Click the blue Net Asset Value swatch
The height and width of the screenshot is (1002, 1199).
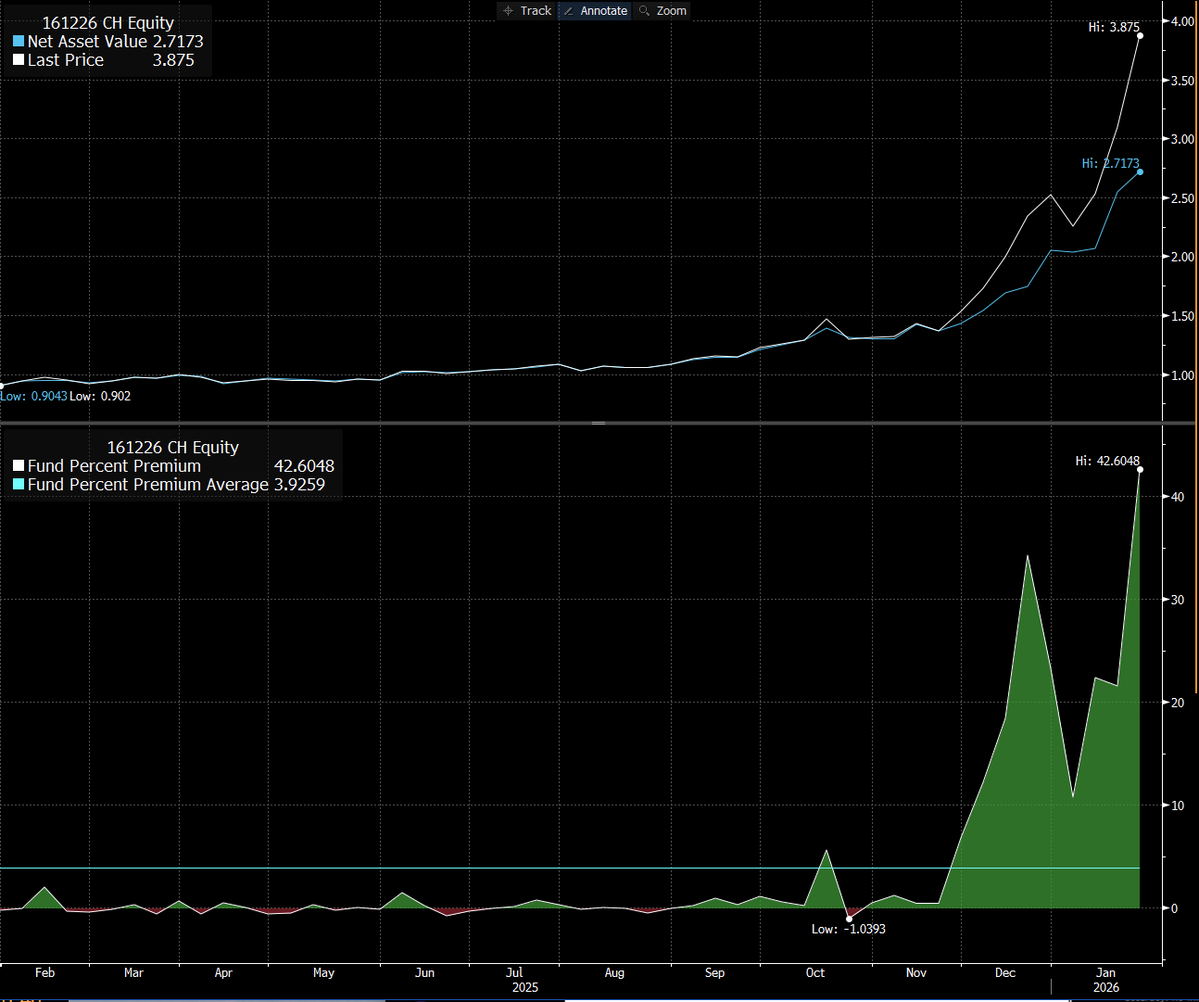18,41
